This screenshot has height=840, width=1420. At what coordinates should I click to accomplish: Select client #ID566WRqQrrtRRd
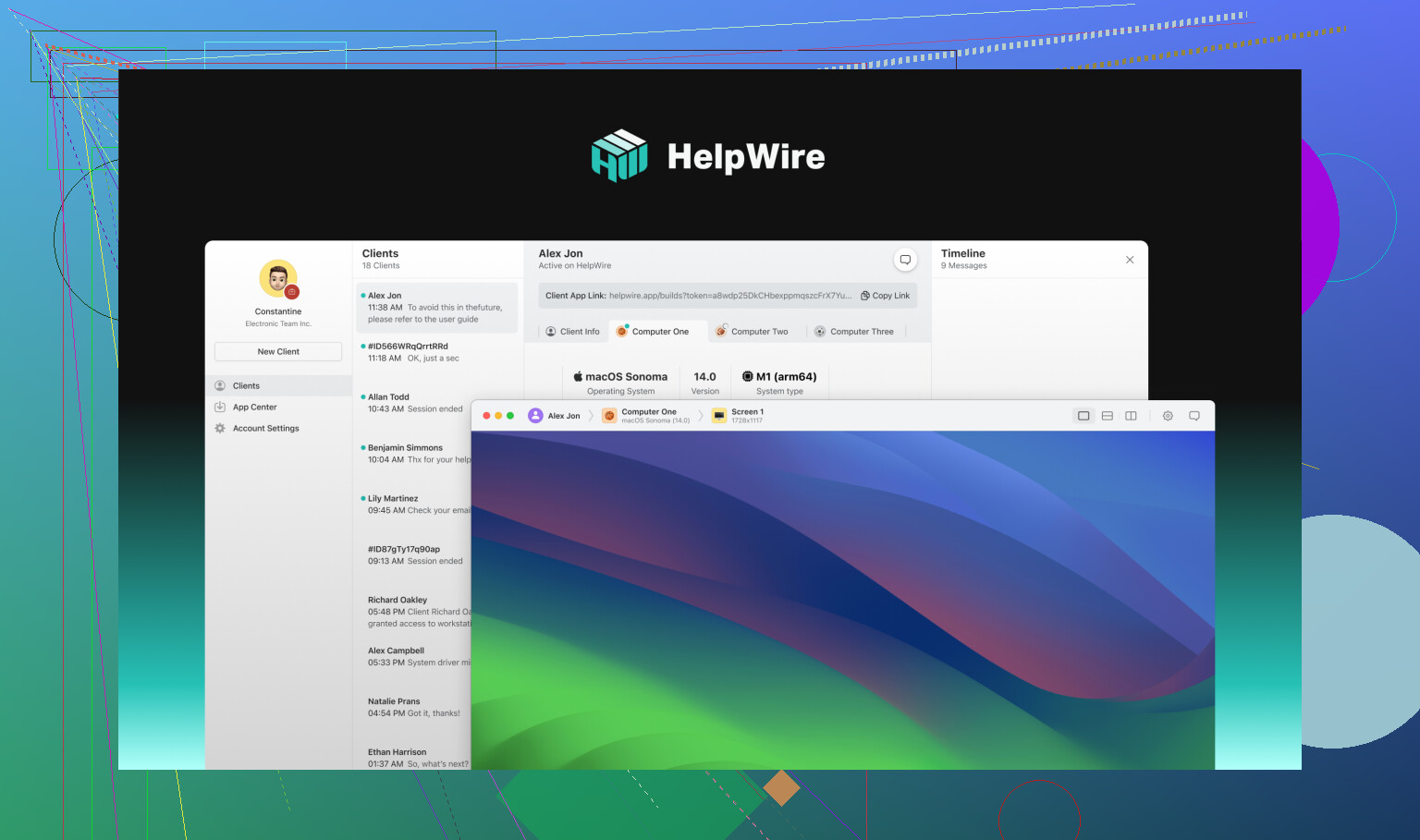pos(437,352)
